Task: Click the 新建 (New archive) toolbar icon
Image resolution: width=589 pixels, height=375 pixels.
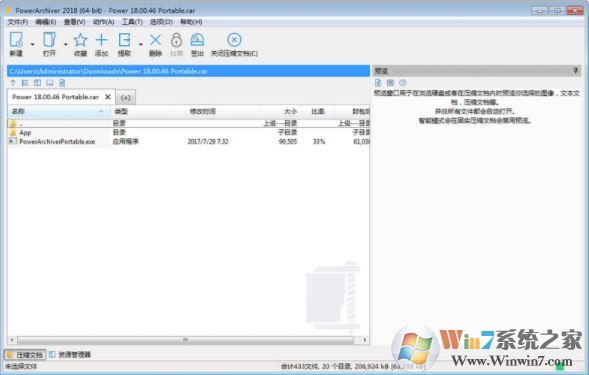Action: (16, 40)
